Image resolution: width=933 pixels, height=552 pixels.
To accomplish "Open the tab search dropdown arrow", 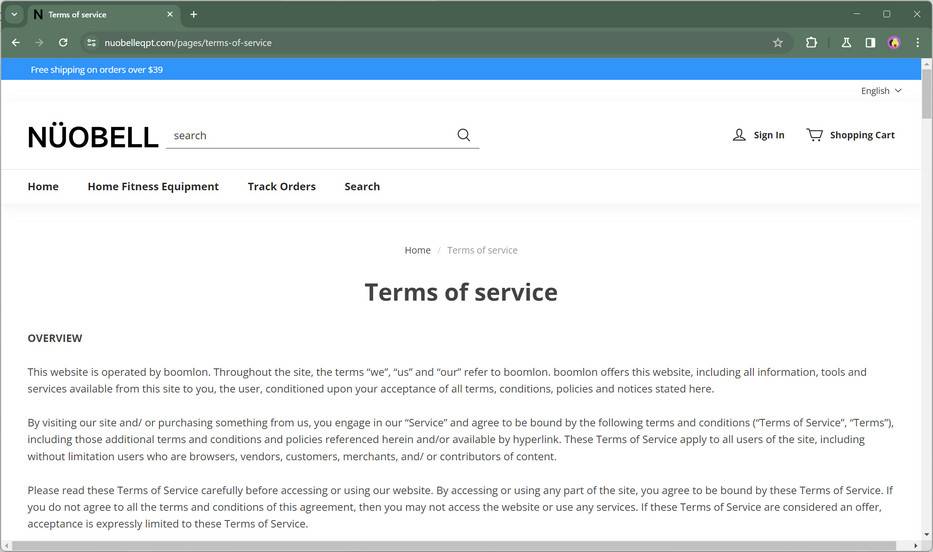I will [x=14, y=14].
